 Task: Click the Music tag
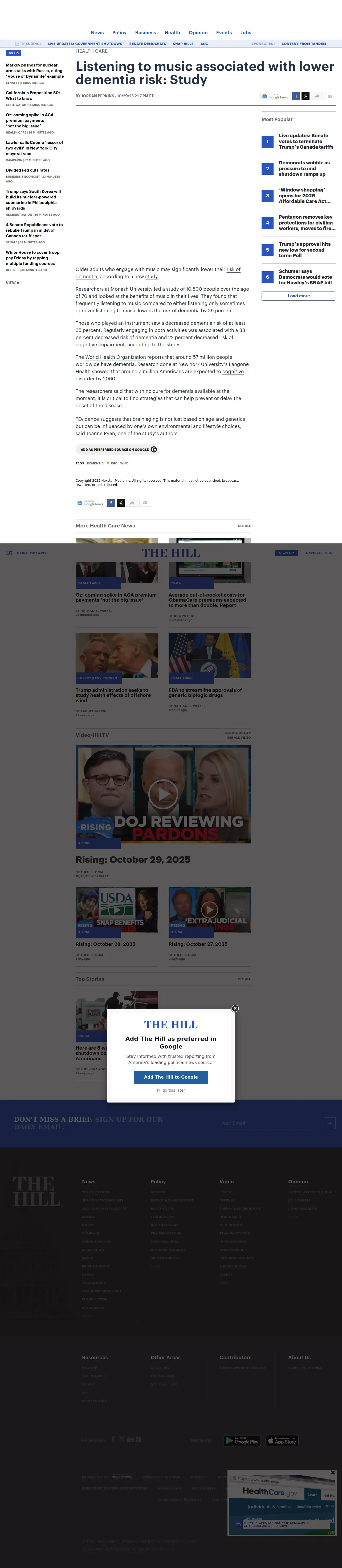point(112,463)
